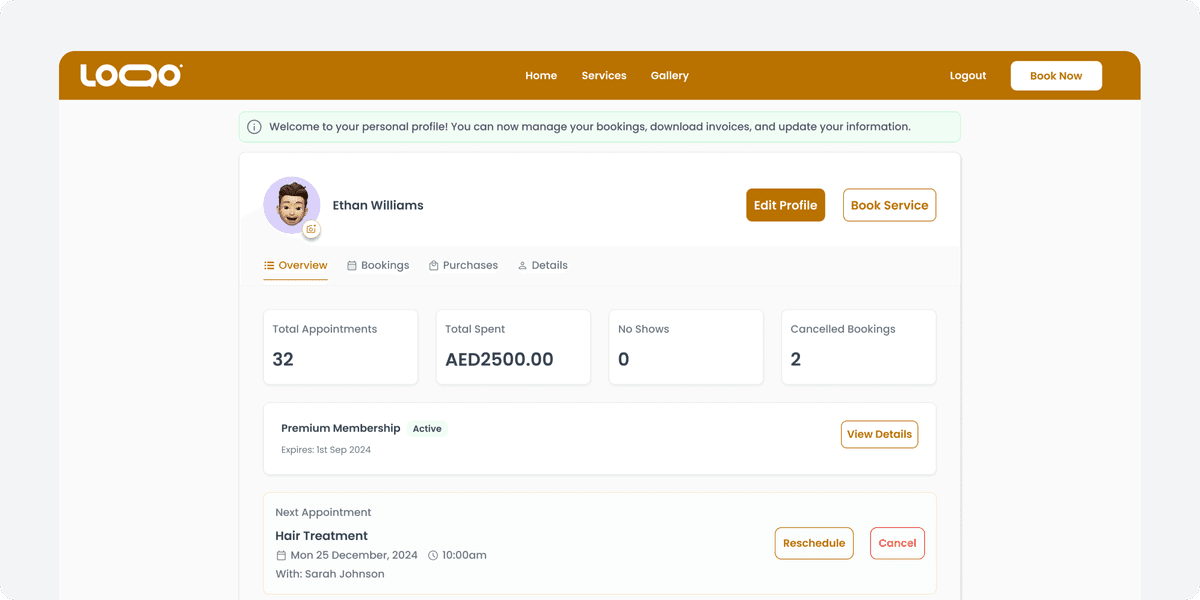Click Ethan Williams profile avatar picture

tap(291, 204)
